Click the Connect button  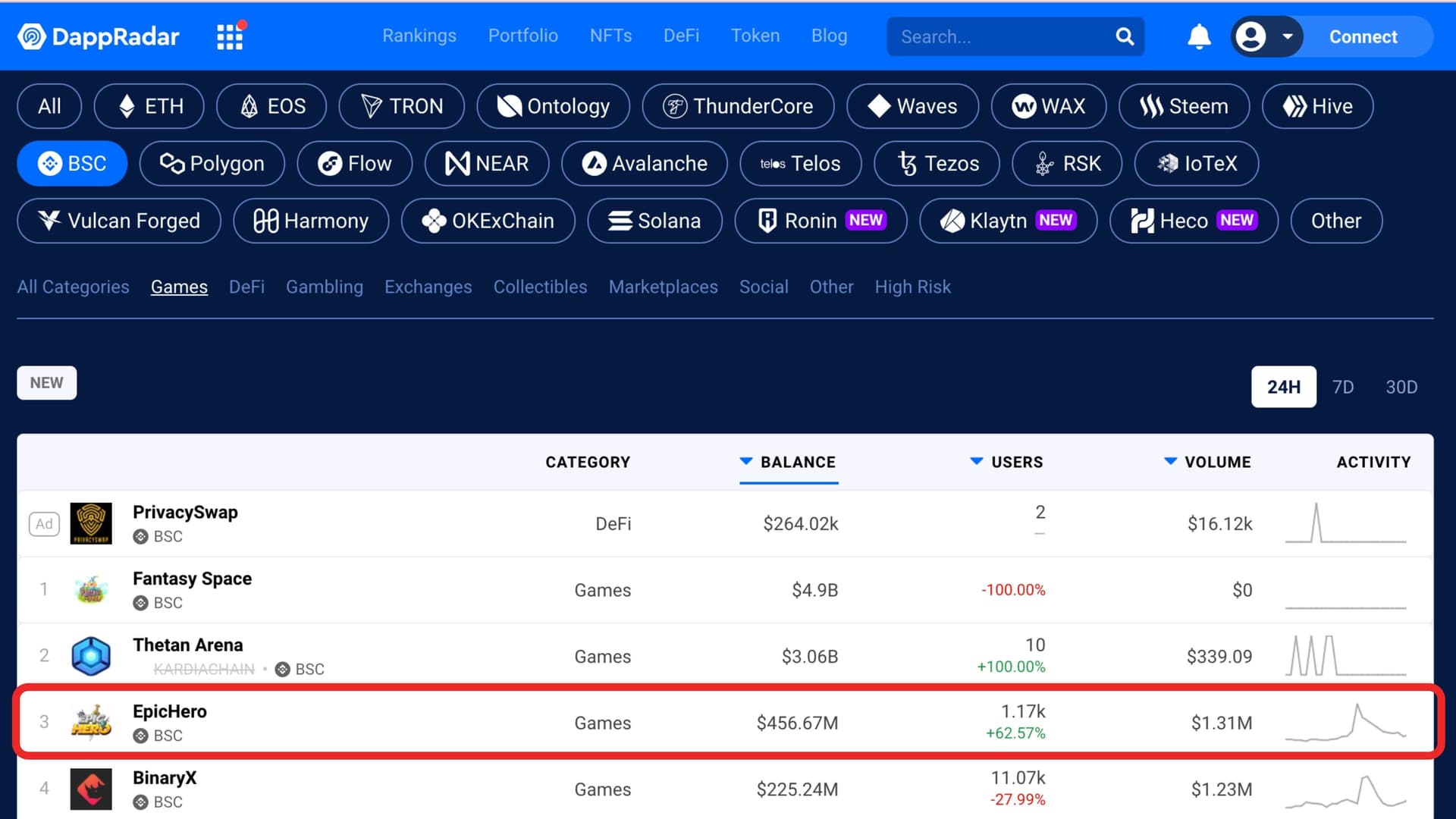(x=1363, y=36)
